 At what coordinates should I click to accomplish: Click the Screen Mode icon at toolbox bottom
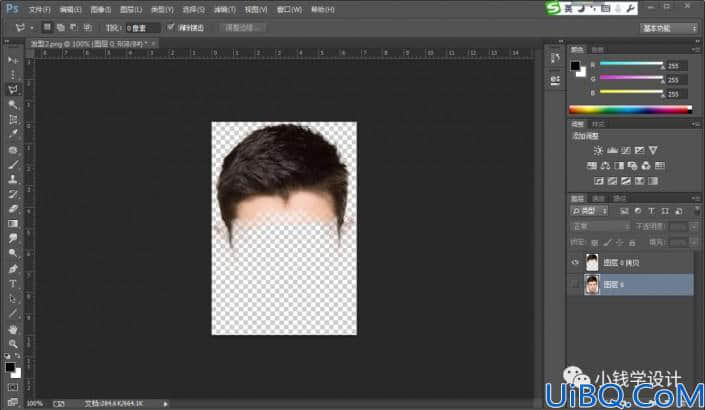click(x=13, y=401)
